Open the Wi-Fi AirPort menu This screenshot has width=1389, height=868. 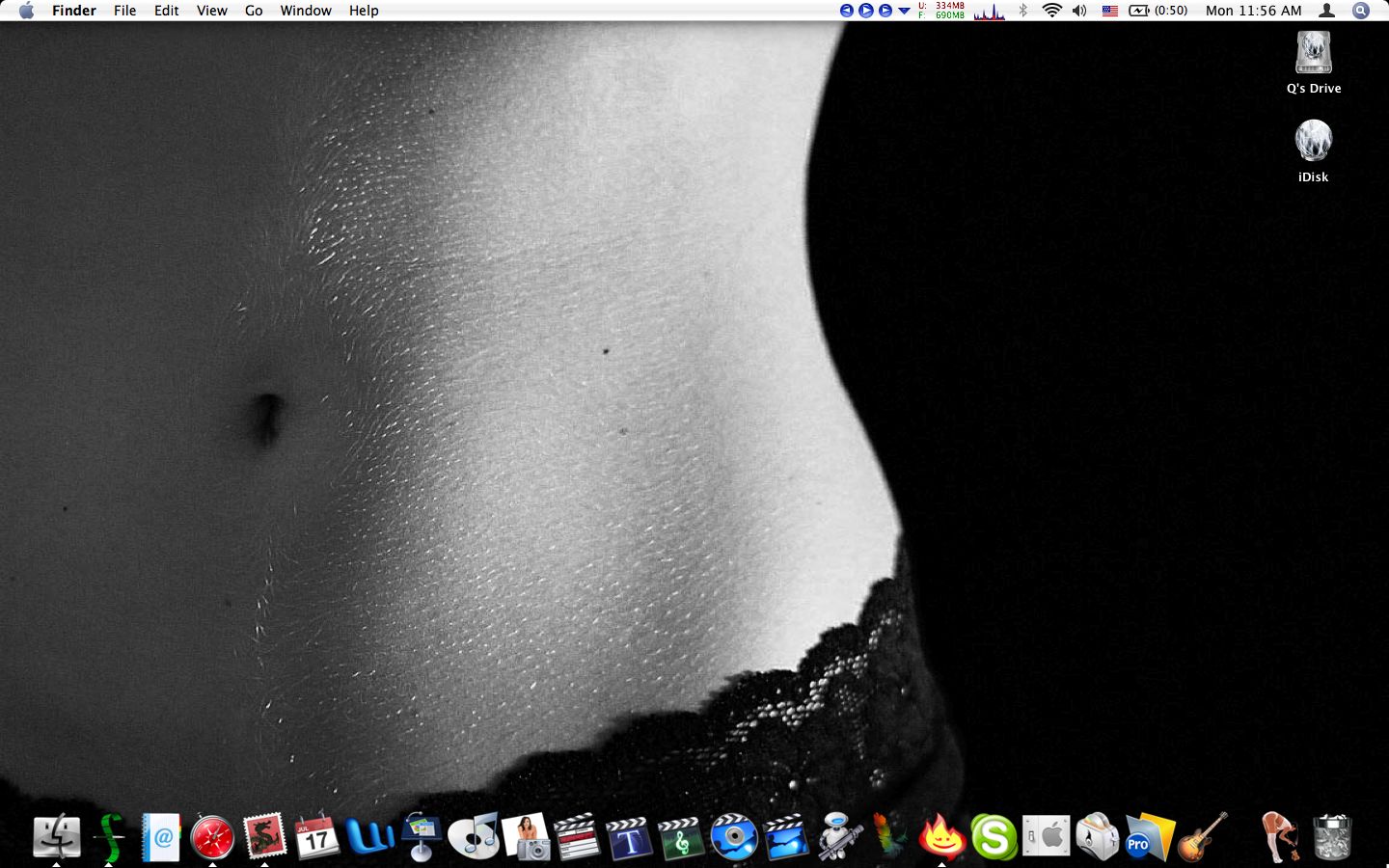pyautogui.click(x=1051, y=11)
